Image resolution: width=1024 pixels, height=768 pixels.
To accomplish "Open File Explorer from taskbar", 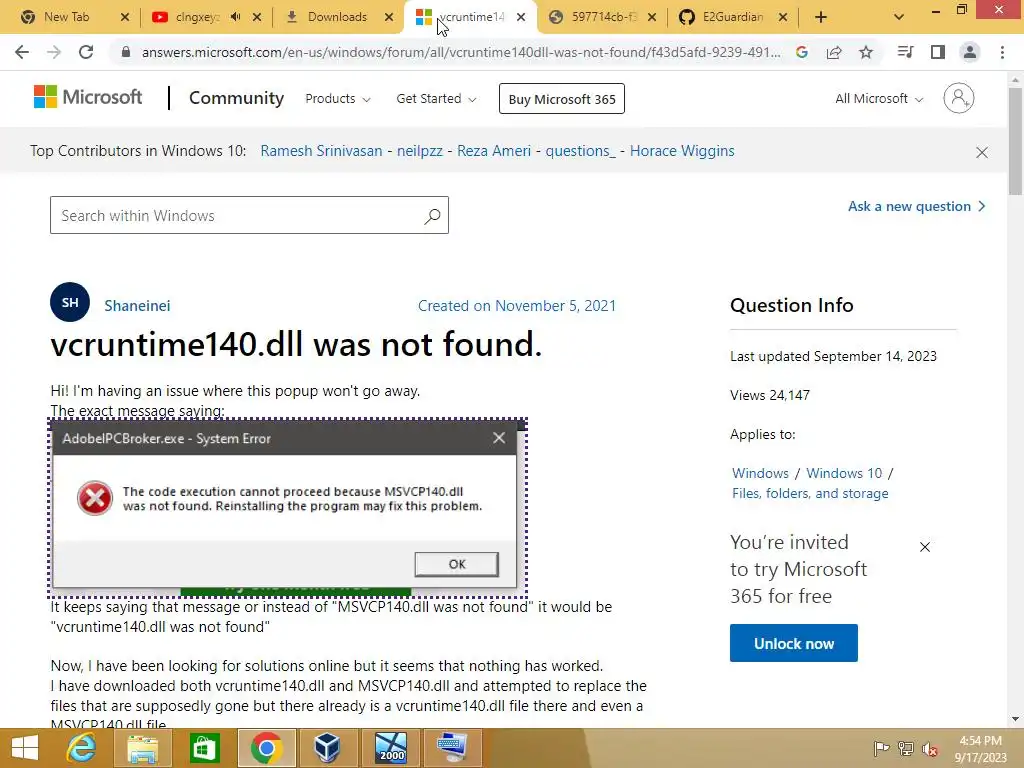I will point(142,748).
